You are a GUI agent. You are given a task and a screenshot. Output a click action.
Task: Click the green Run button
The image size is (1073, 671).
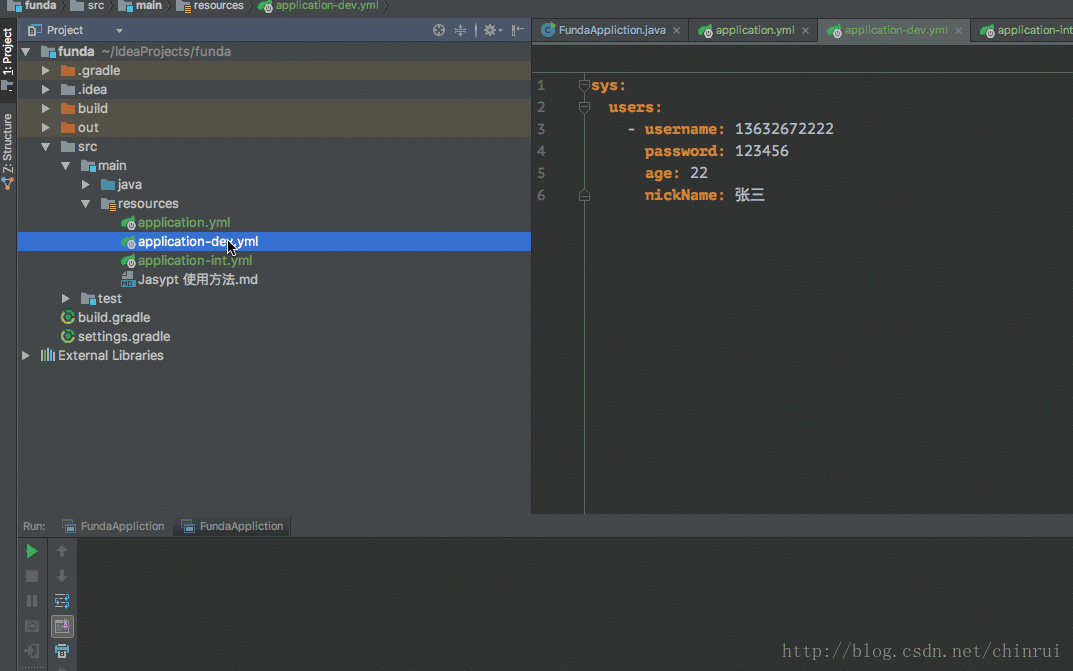(x=32, y=551)
